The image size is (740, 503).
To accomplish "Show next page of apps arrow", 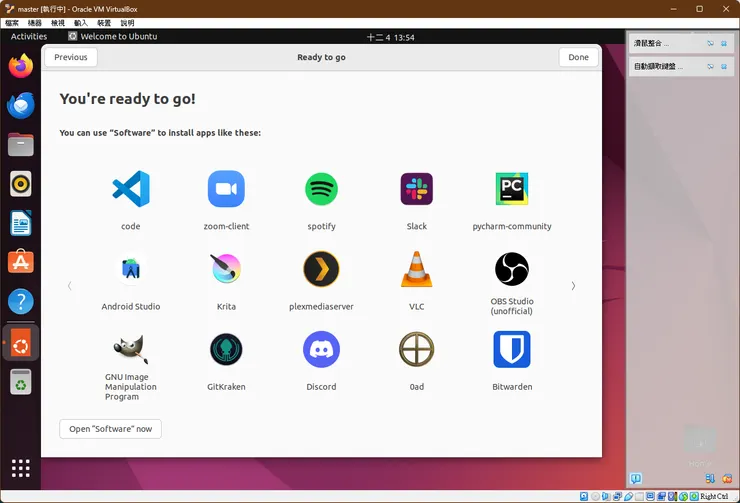I will coord(573,286).
